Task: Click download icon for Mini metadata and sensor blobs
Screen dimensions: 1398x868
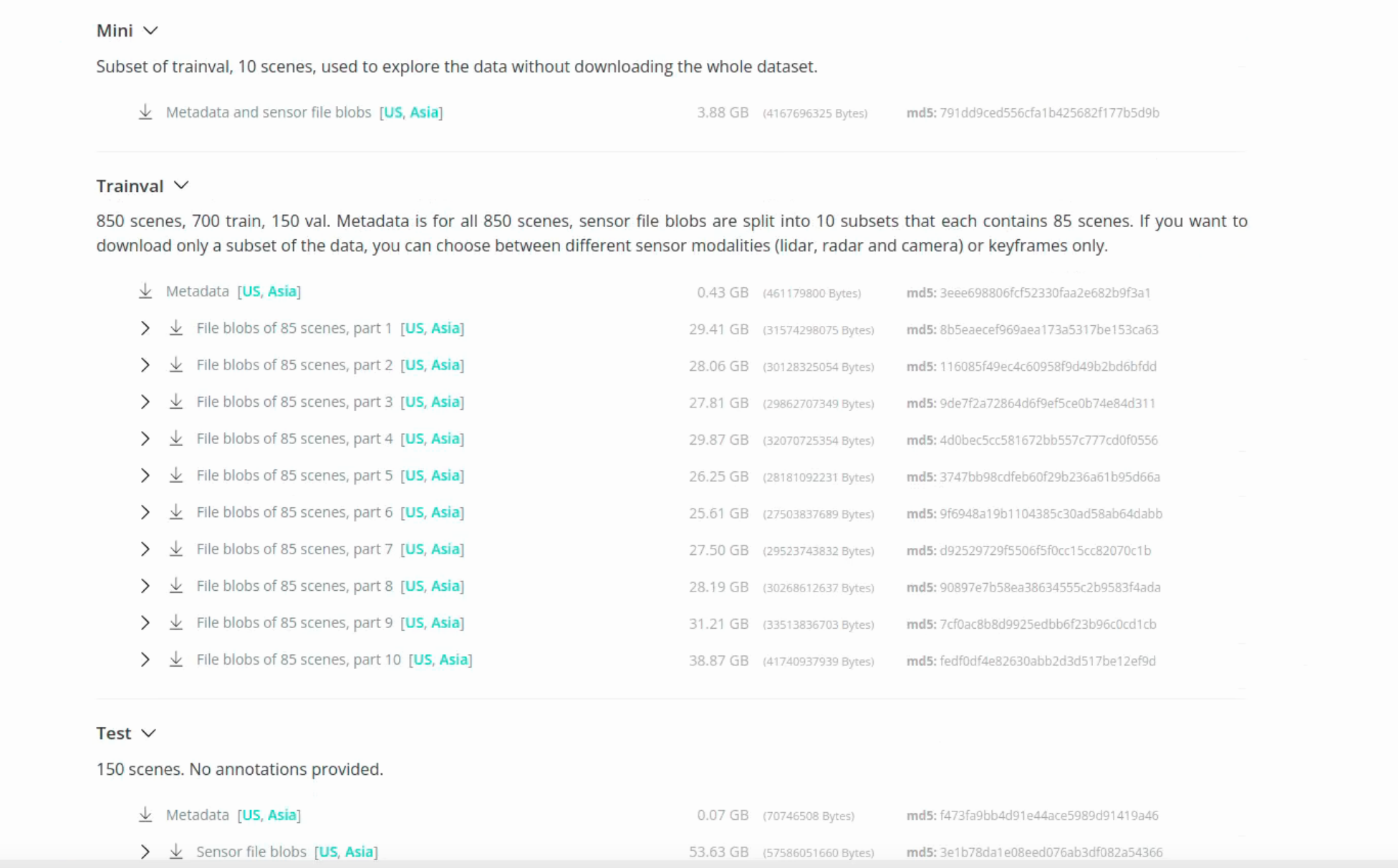Action: click(x=145, y=112)
